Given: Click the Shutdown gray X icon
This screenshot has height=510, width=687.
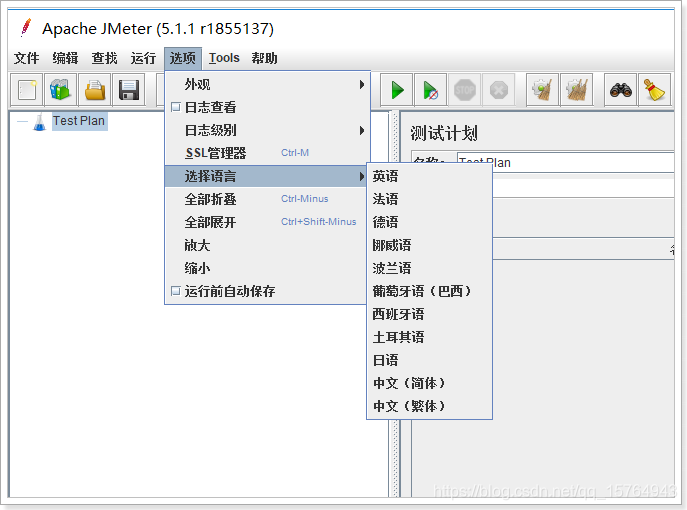Looking at the screenshot, I should click(499, 90).
